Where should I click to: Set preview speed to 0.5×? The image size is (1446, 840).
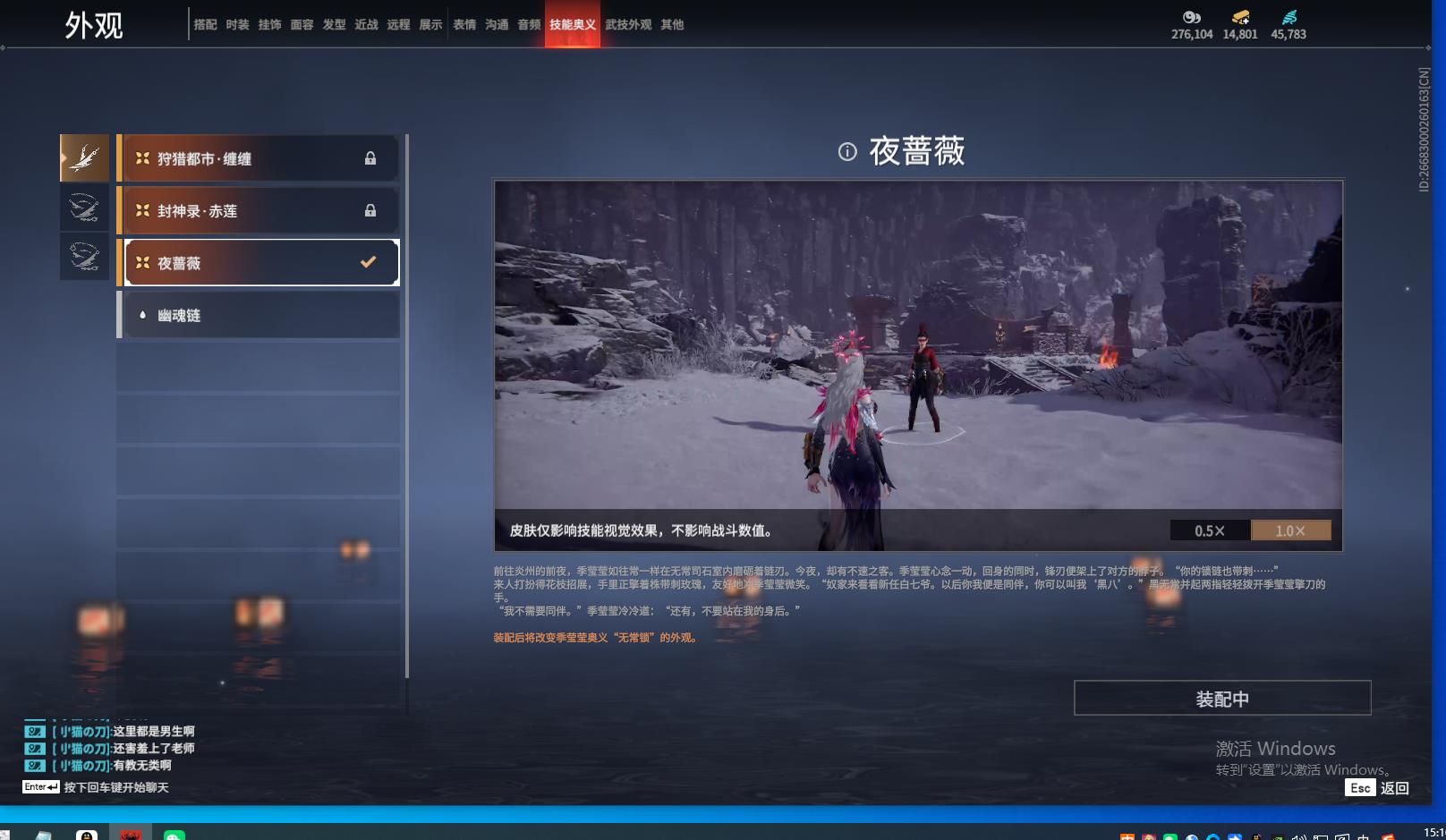1210,530
